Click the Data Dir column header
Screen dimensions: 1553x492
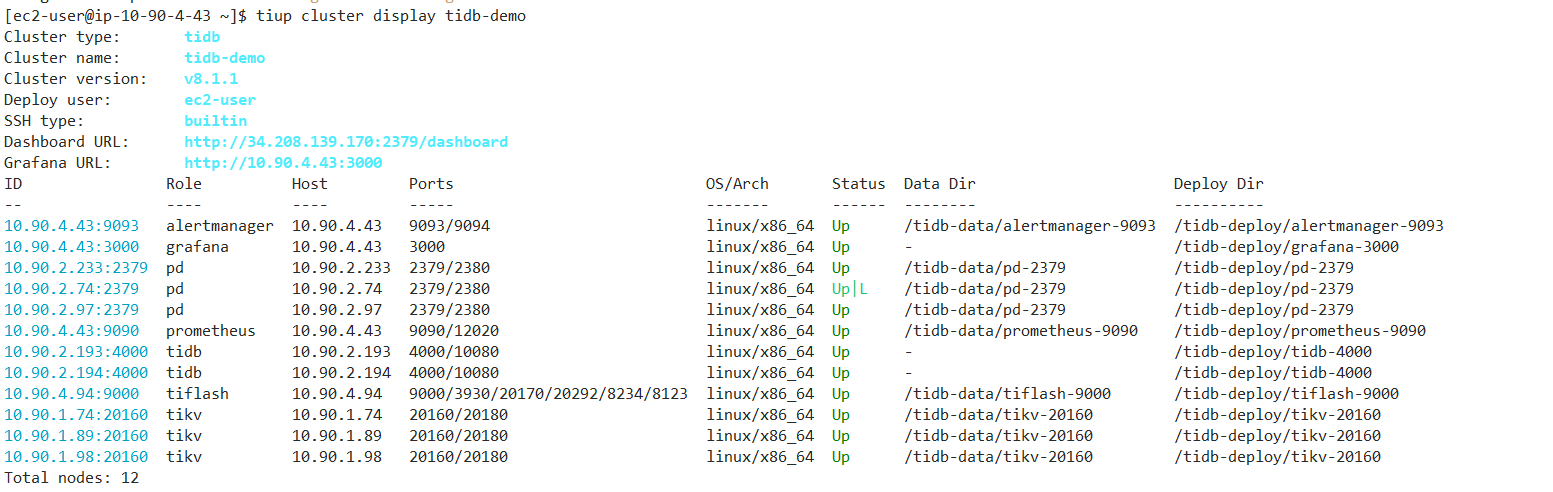[940, 184]
